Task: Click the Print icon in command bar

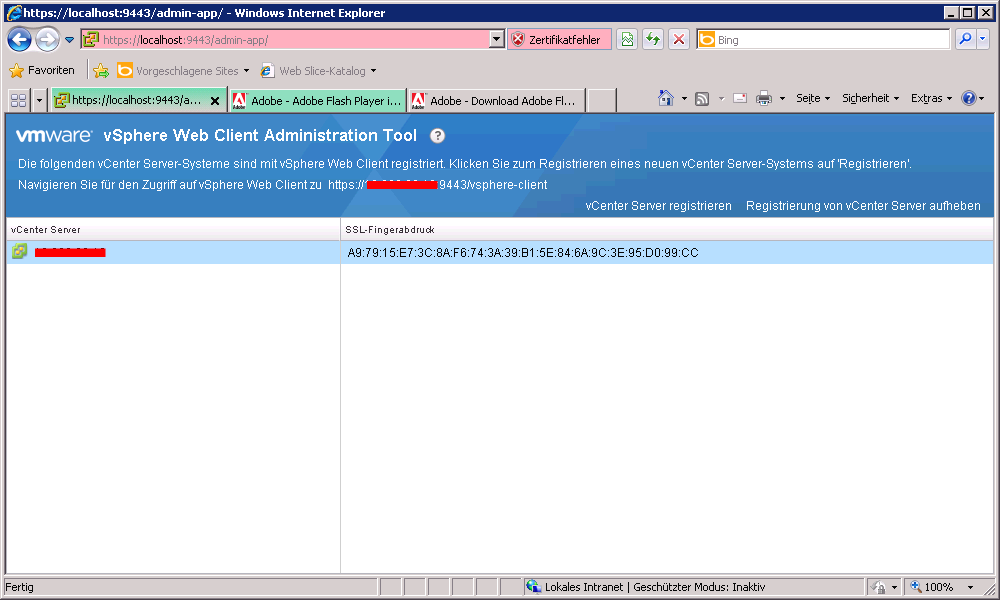Action: tap(764, 99)
